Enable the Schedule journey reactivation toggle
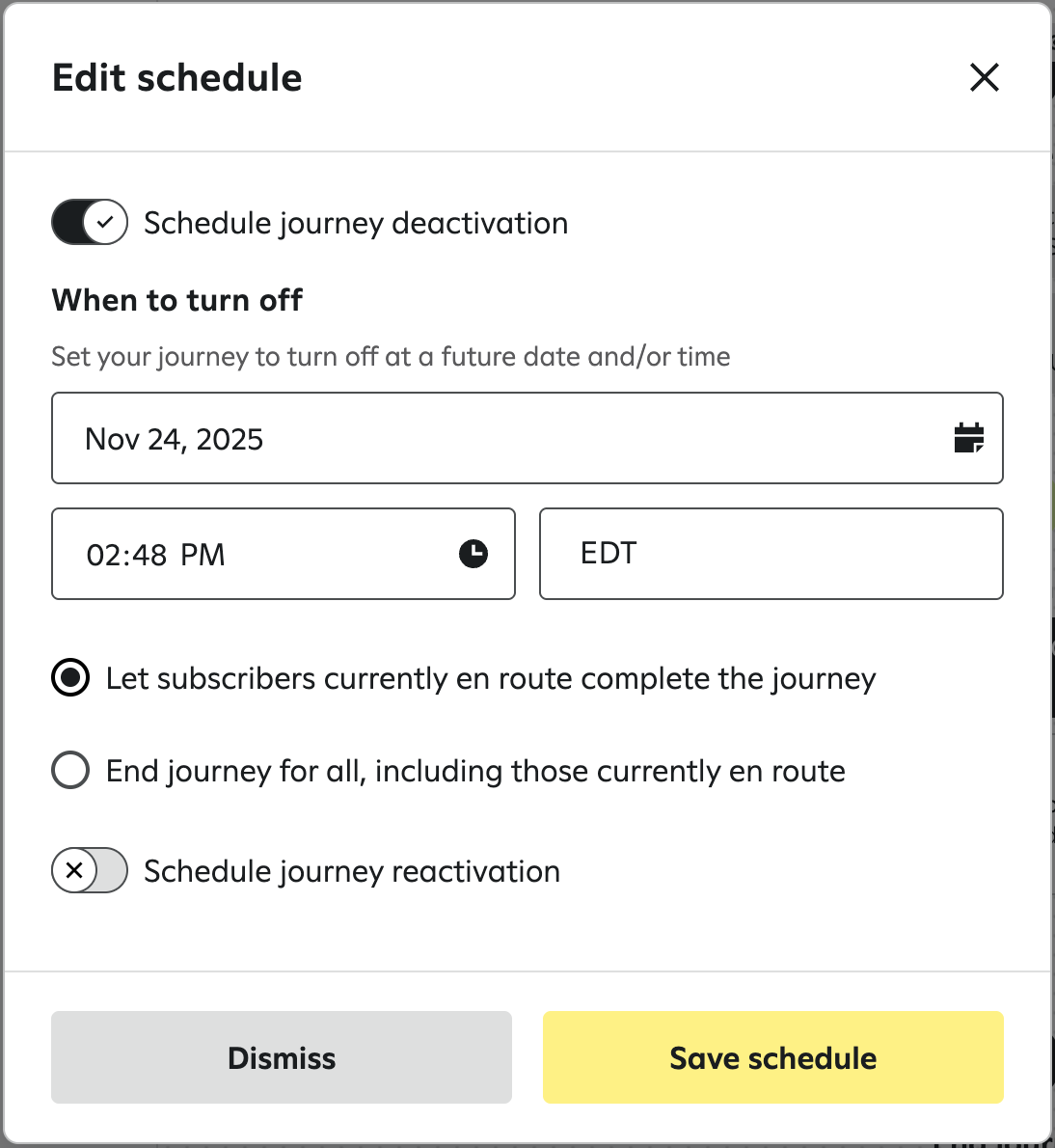 [90, 871]
